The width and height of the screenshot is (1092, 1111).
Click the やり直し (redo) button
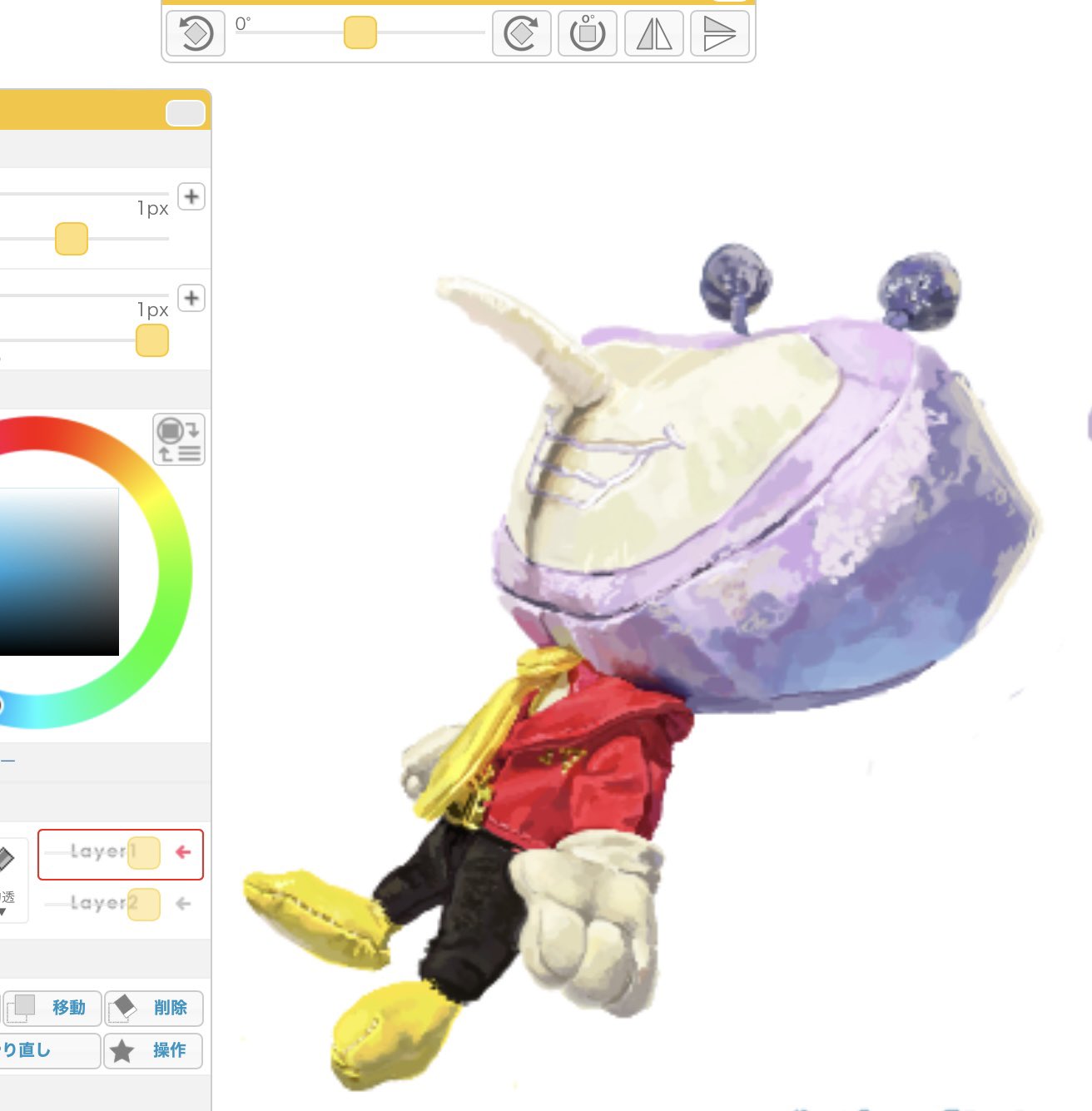tap(50, 1050)
